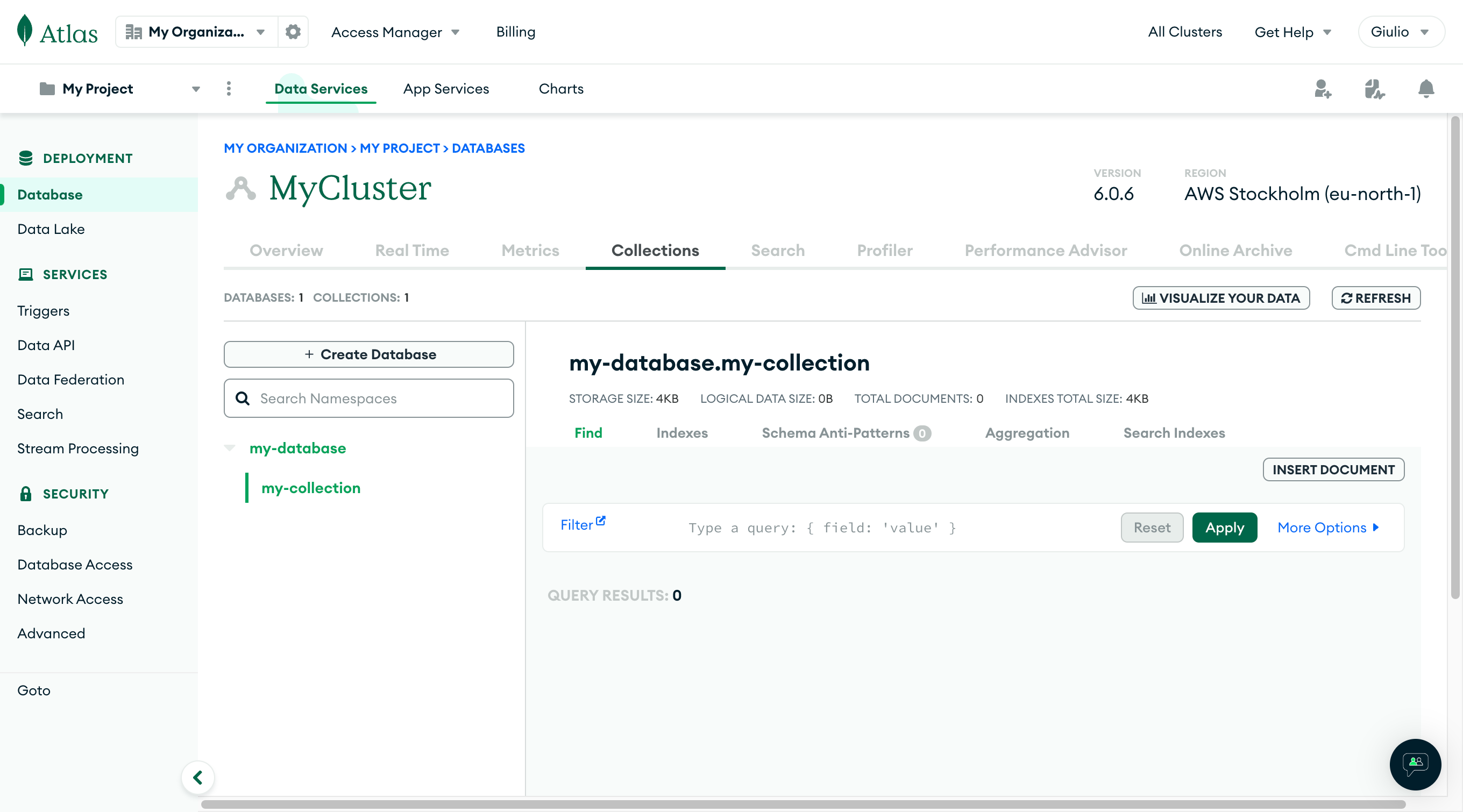This screenshot has height=812, width=1463.
Task: Open organization settings gear
Action: [x=293, y=32]
